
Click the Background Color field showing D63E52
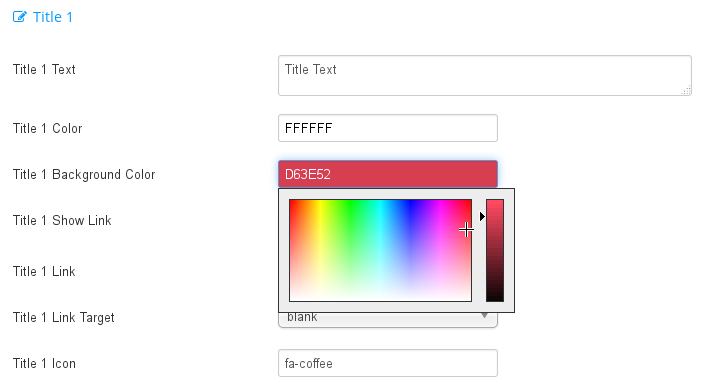388,174
